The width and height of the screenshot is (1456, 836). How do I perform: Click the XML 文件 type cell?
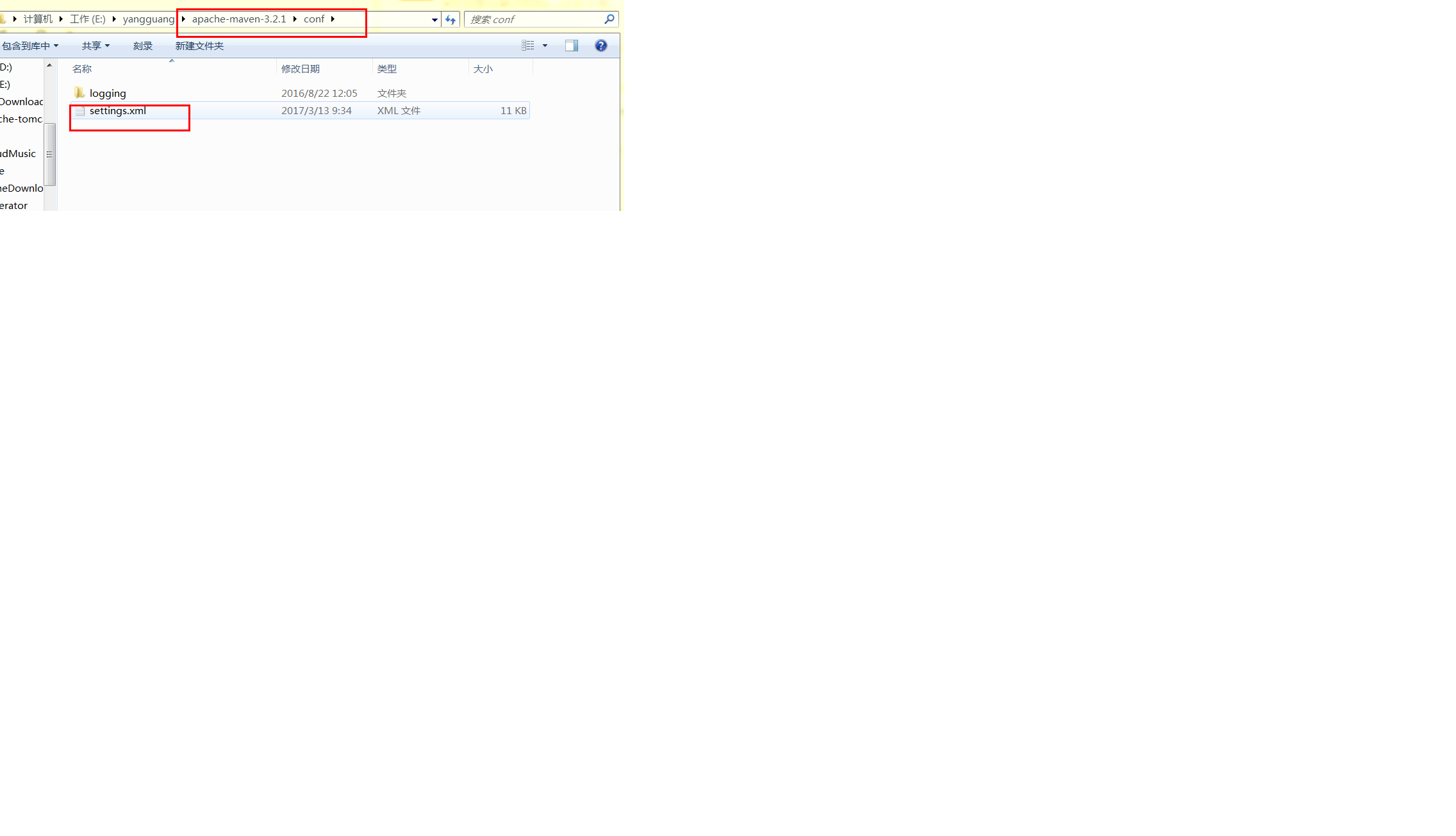399,111
